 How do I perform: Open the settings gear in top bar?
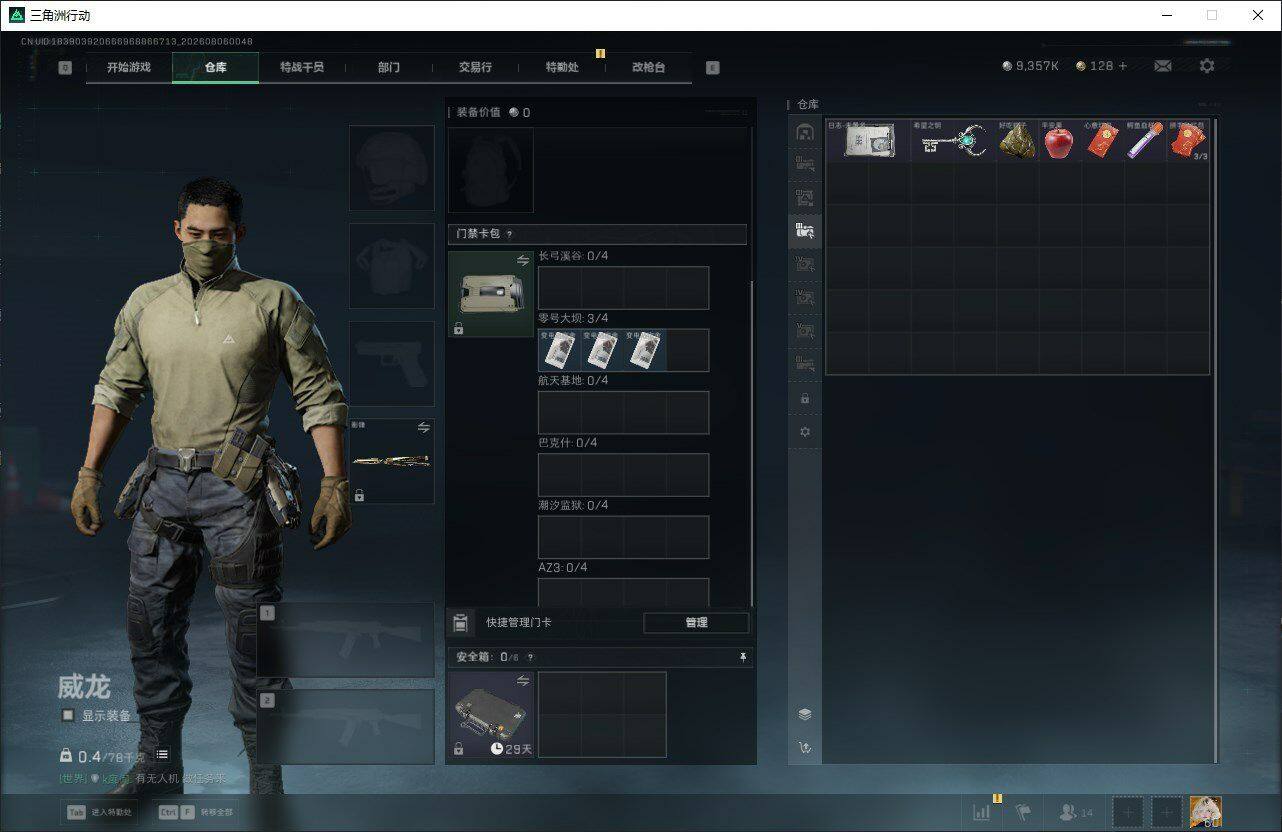pyautogui.click(x=1207, y=66)
